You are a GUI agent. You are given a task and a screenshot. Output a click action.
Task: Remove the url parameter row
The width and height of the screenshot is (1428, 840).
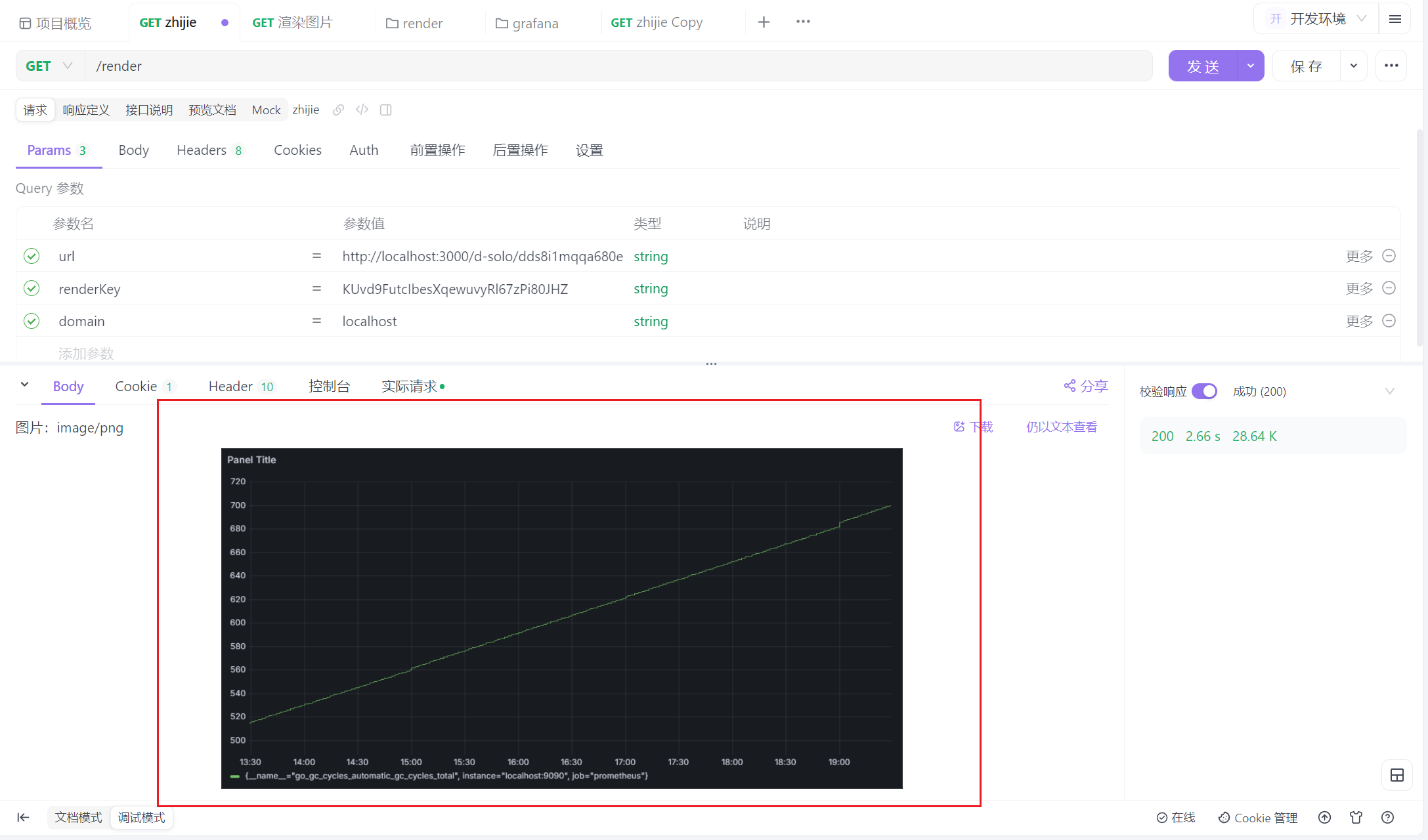coord(1389,256)
